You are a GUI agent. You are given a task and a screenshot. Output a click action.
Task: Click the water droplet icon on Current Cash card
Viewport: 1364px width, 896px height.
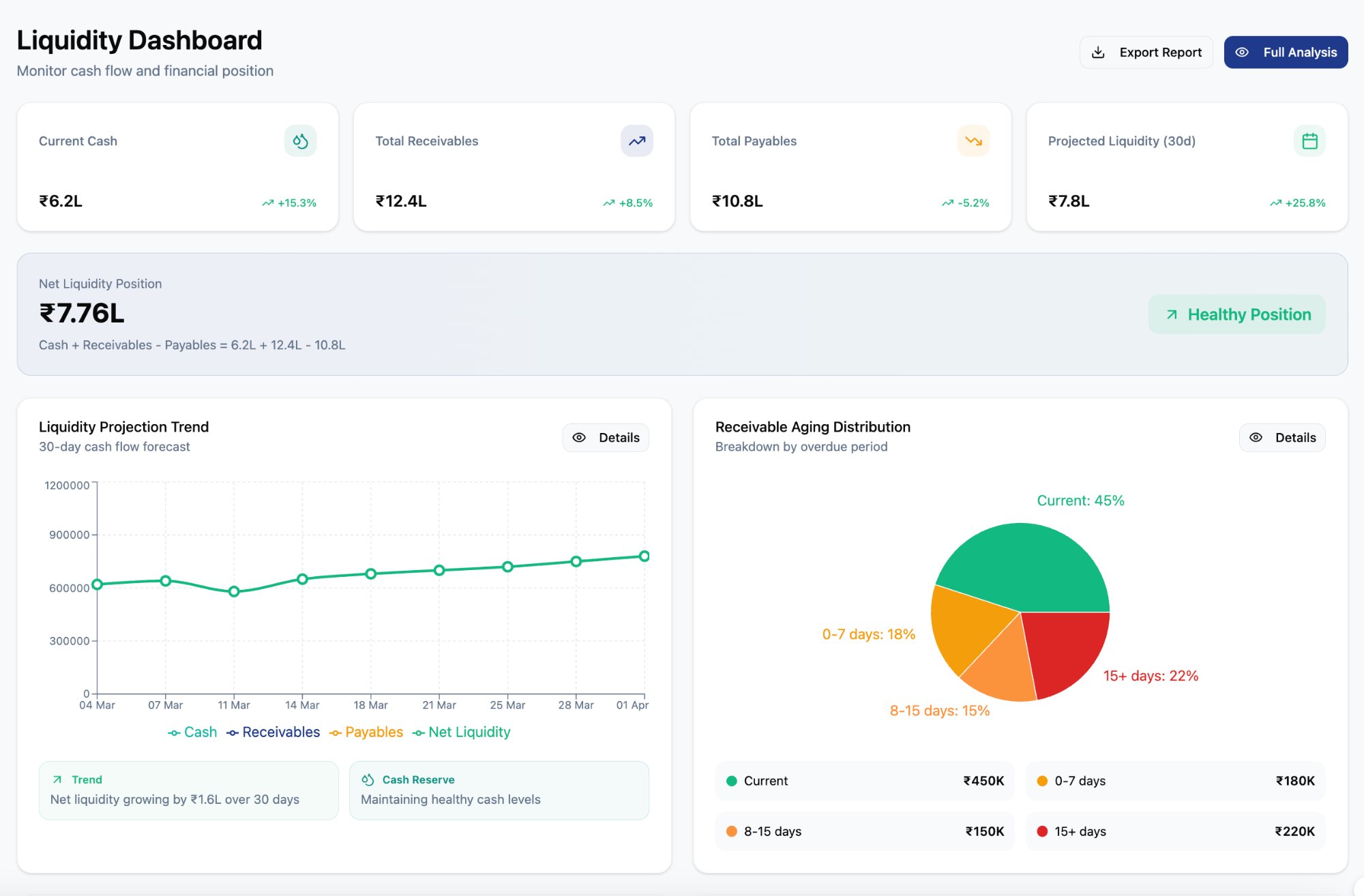point(300,140)
